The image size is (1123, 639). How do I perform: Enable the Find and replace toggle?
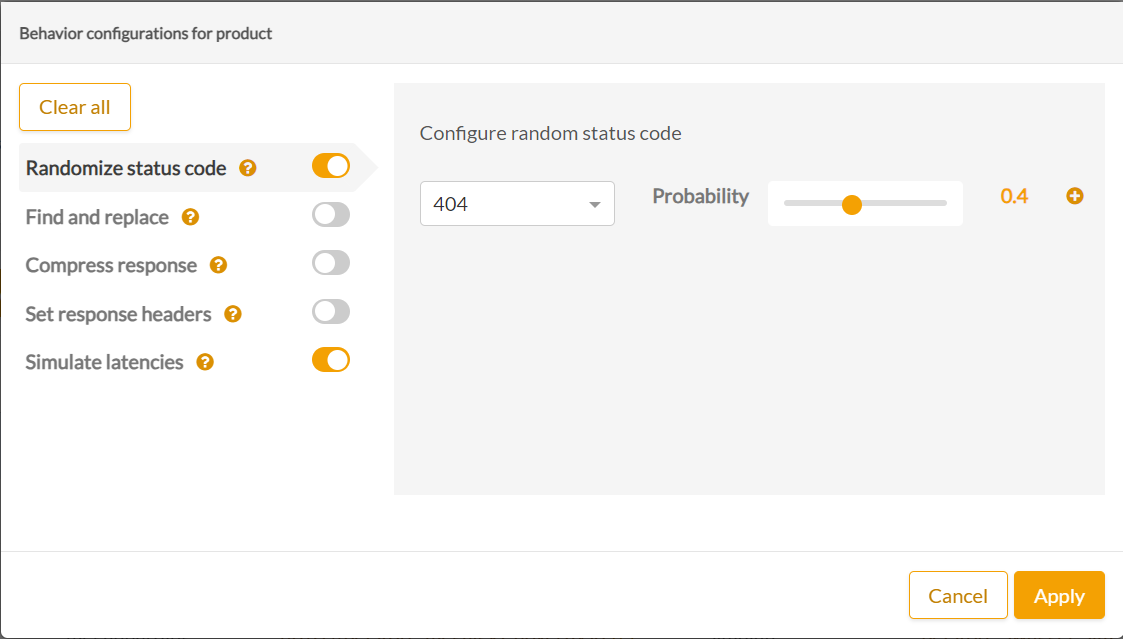pos(331,215)
